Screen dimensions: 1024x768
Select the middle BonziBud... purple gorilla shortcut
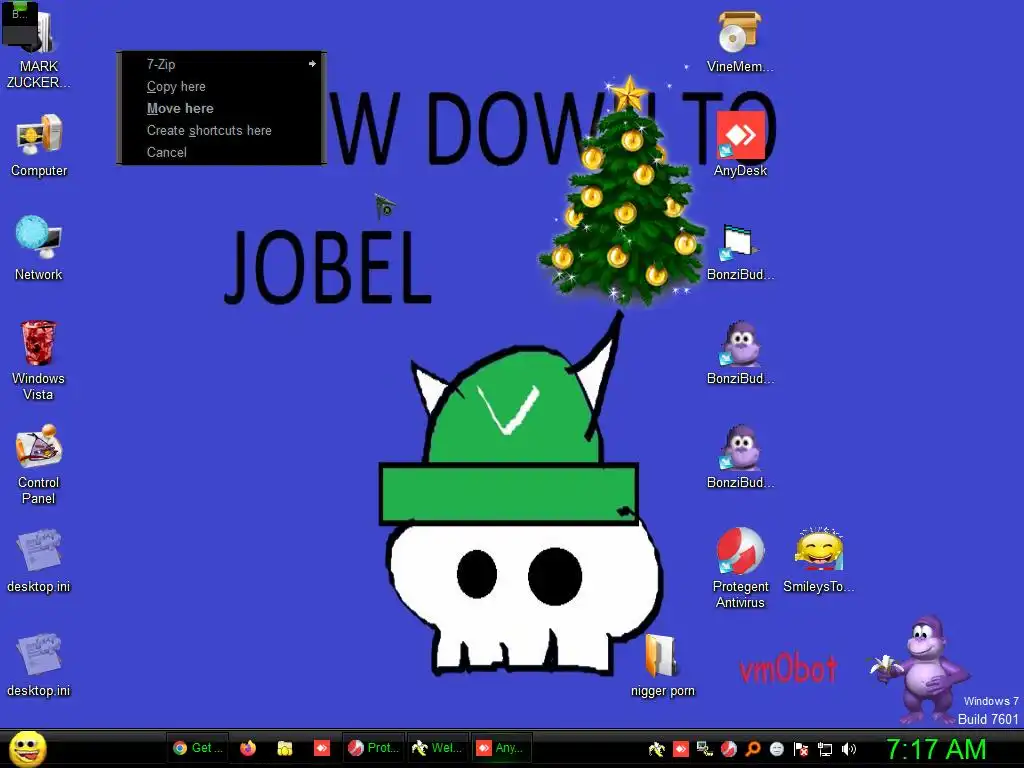point(740,353)
